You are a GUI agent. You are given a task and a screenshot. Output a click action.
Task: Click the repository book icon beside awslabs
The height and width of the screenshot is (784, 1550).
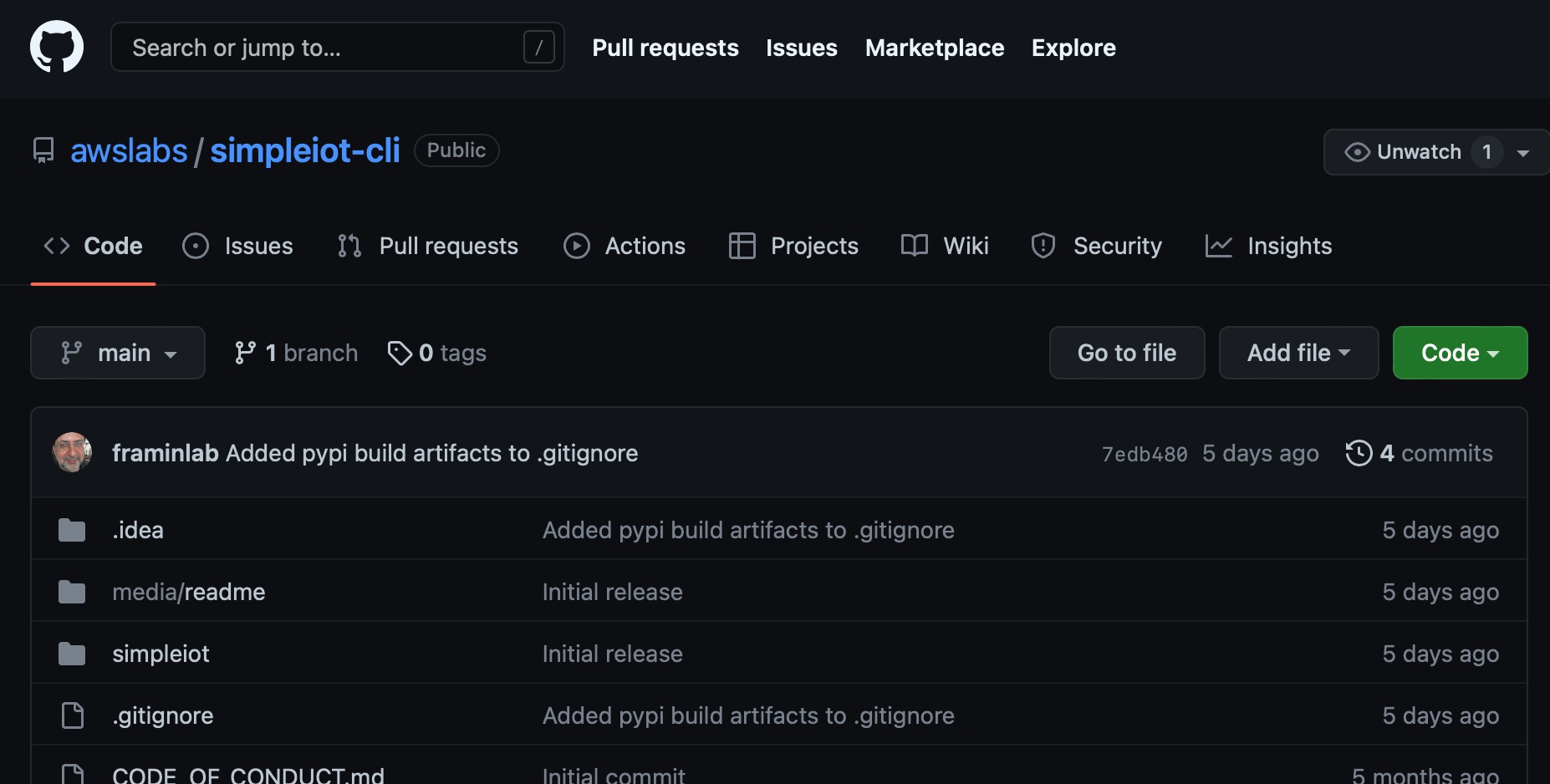[x=43, y=151]
